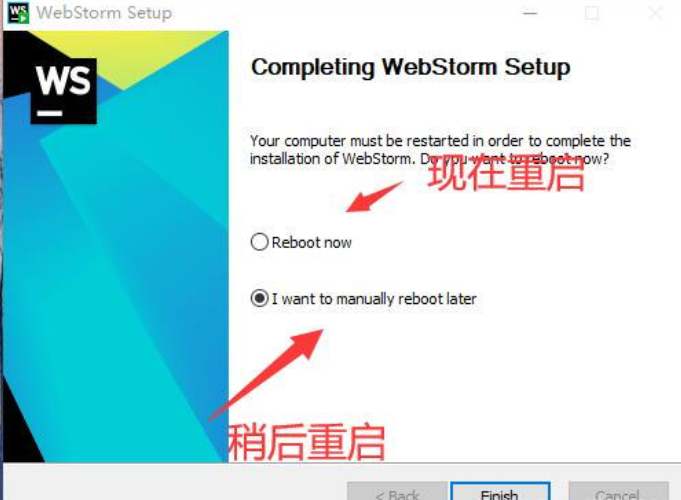Click the "Reboot now" label text
The width and height of the screenshot is (681, 500).
click(x=311, y=242)
